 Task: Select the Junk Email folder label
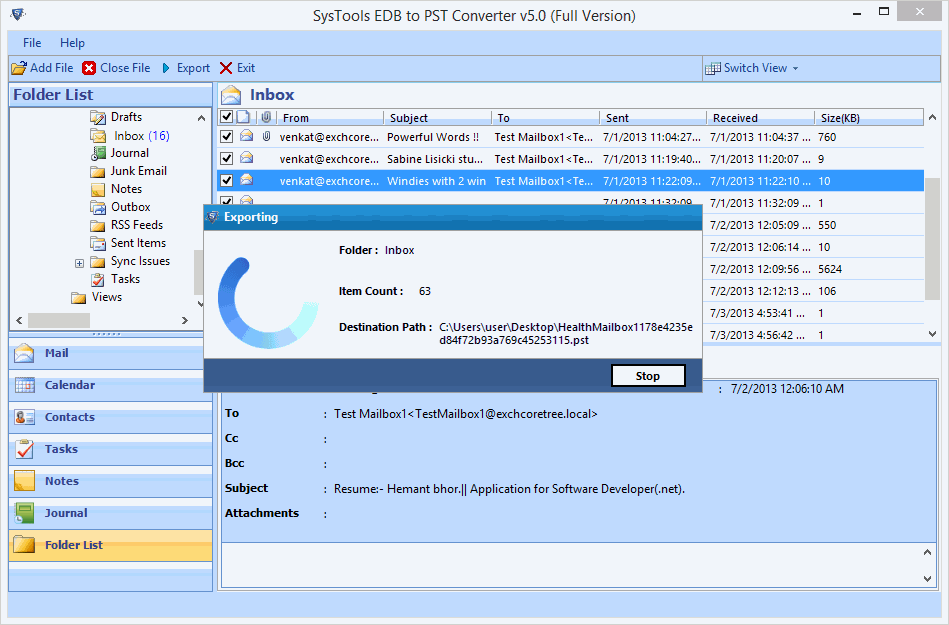[139, 171]
